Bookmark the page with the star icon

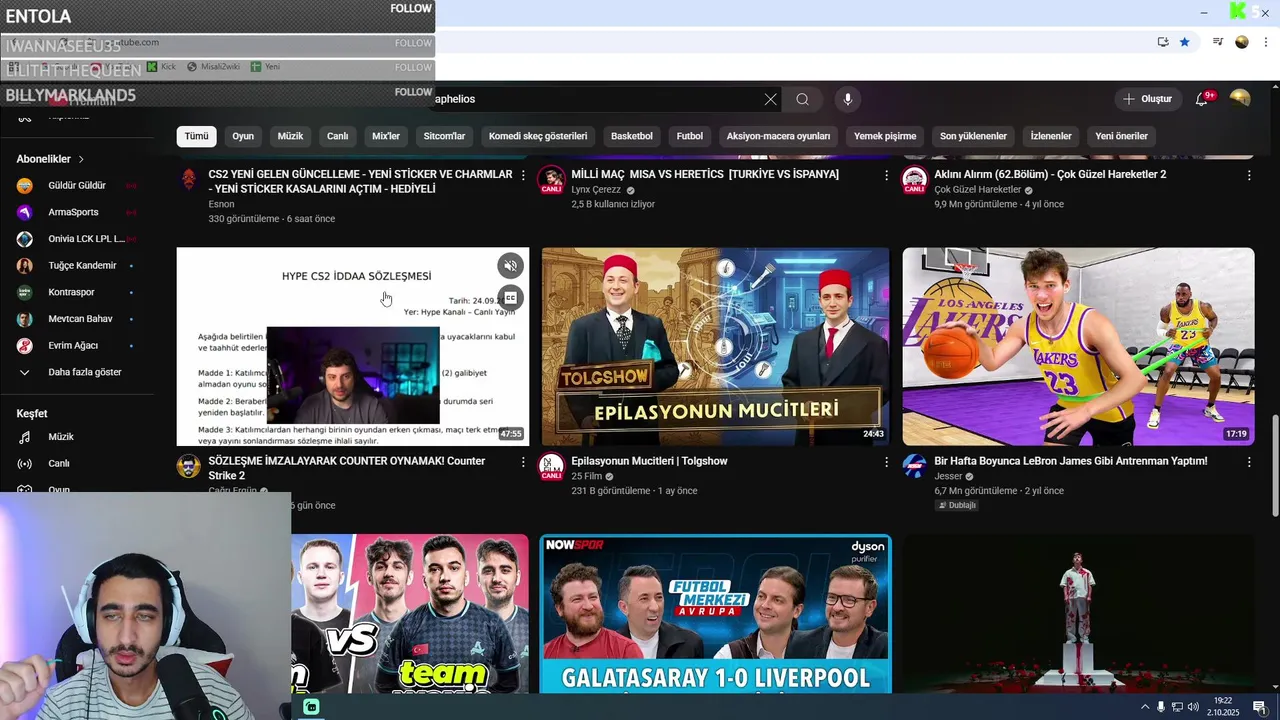click(1184, 42)
